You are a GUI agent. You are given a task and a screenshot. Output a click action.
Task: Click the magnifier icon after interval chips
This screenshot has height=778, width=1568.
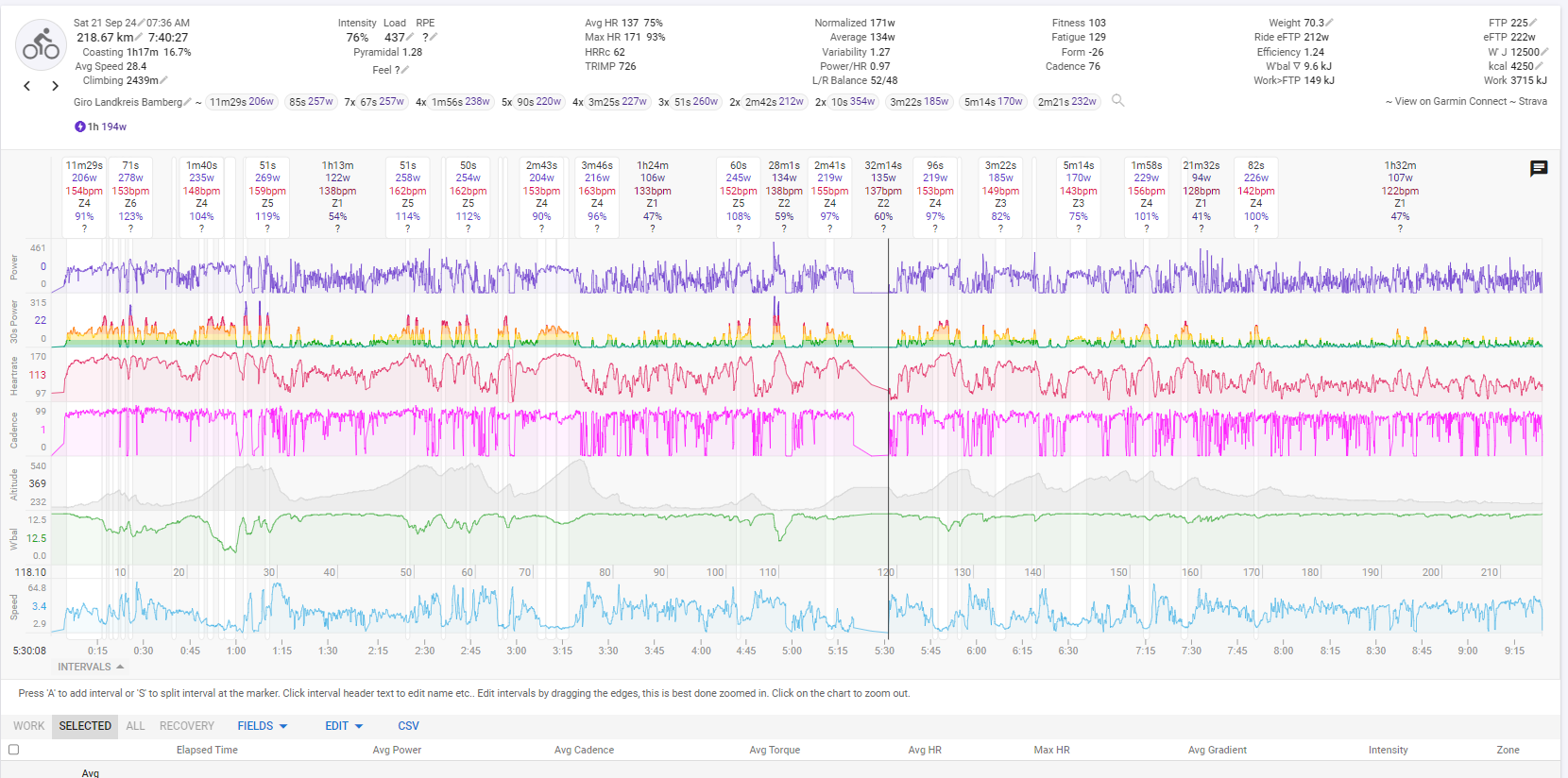[x=1117, y=101]
